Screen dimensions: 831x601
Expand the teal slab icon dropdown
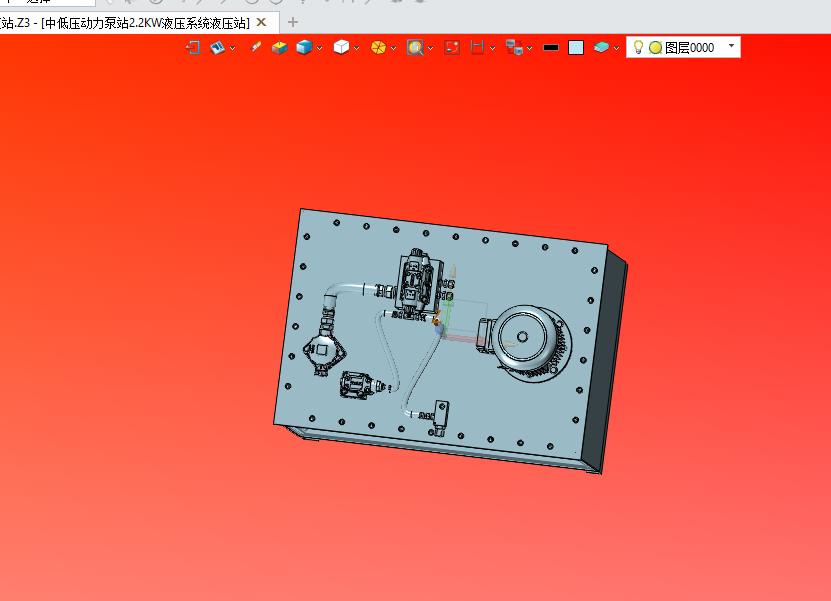[616, 48]
